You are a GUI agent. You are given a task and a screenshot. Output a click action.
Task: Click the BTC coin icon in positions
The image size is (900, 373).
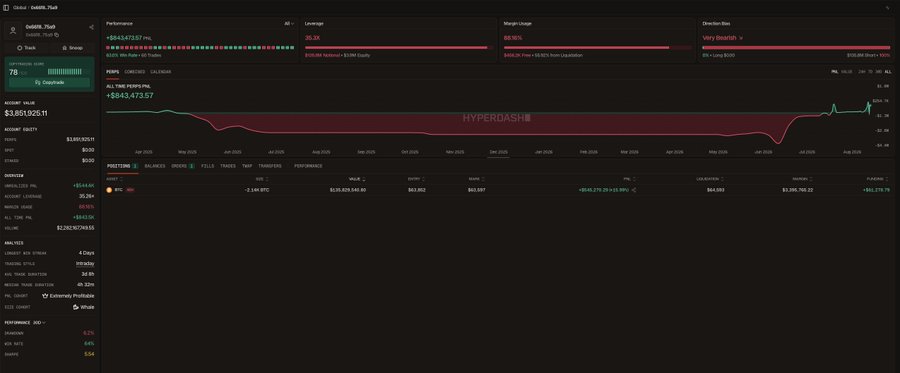click(x=109, y=189)
